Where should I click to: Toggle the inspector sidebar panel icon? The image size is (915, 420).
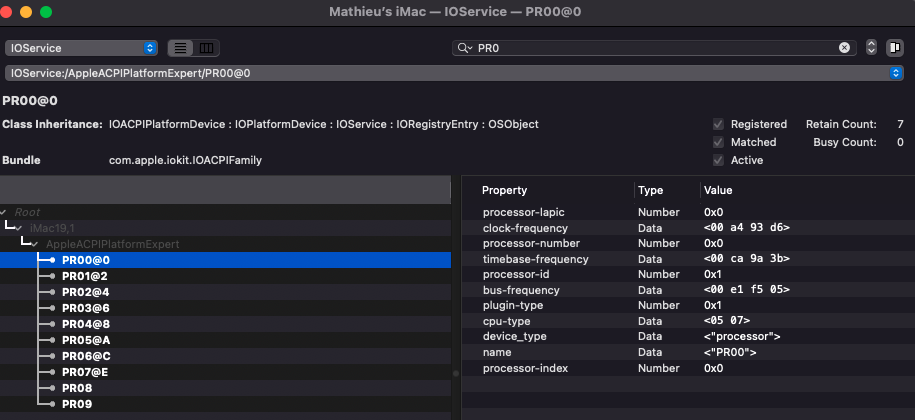tap(895, 48)
